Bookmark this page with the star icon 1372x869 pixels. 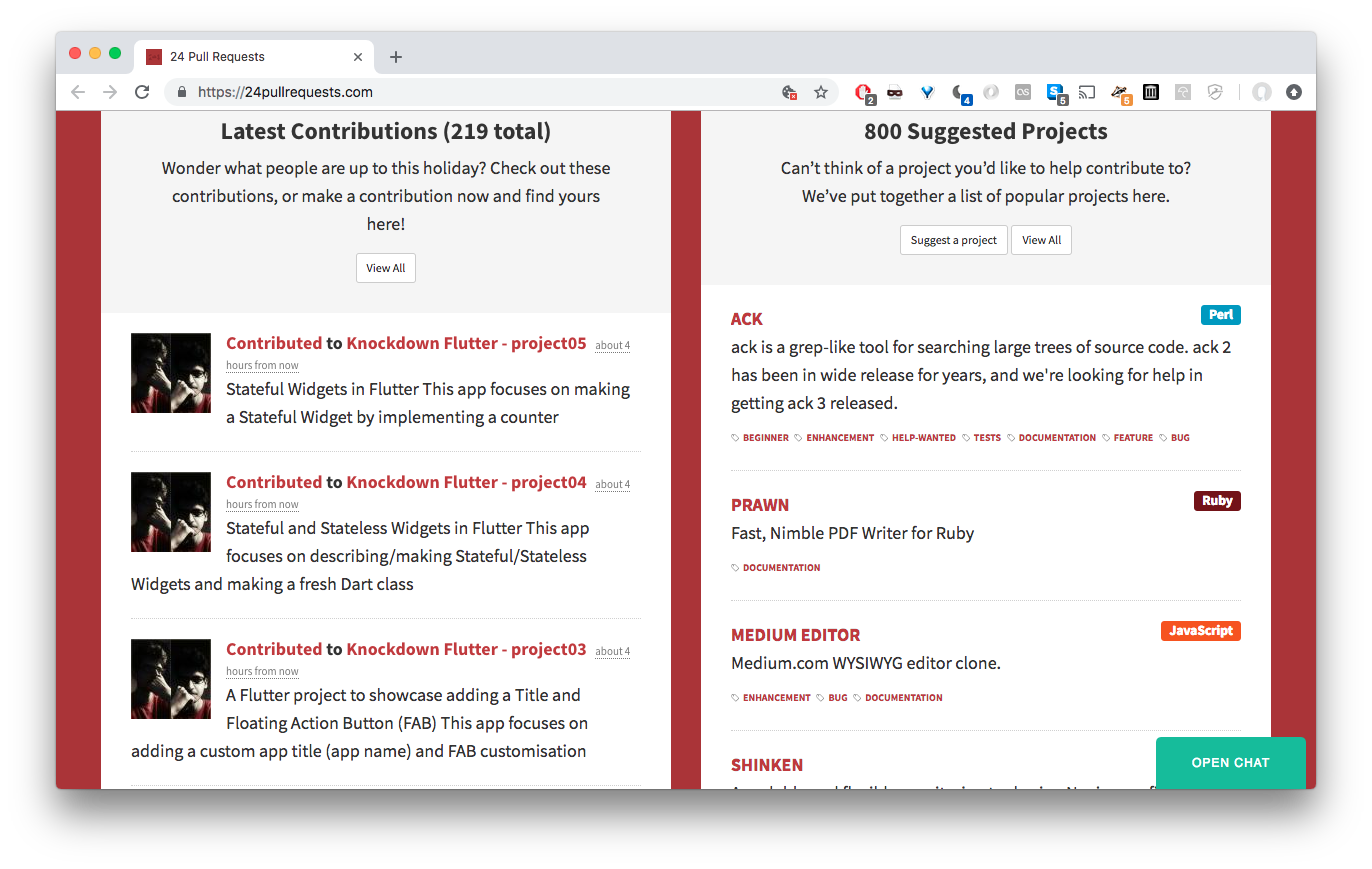(x=821, y=92)
